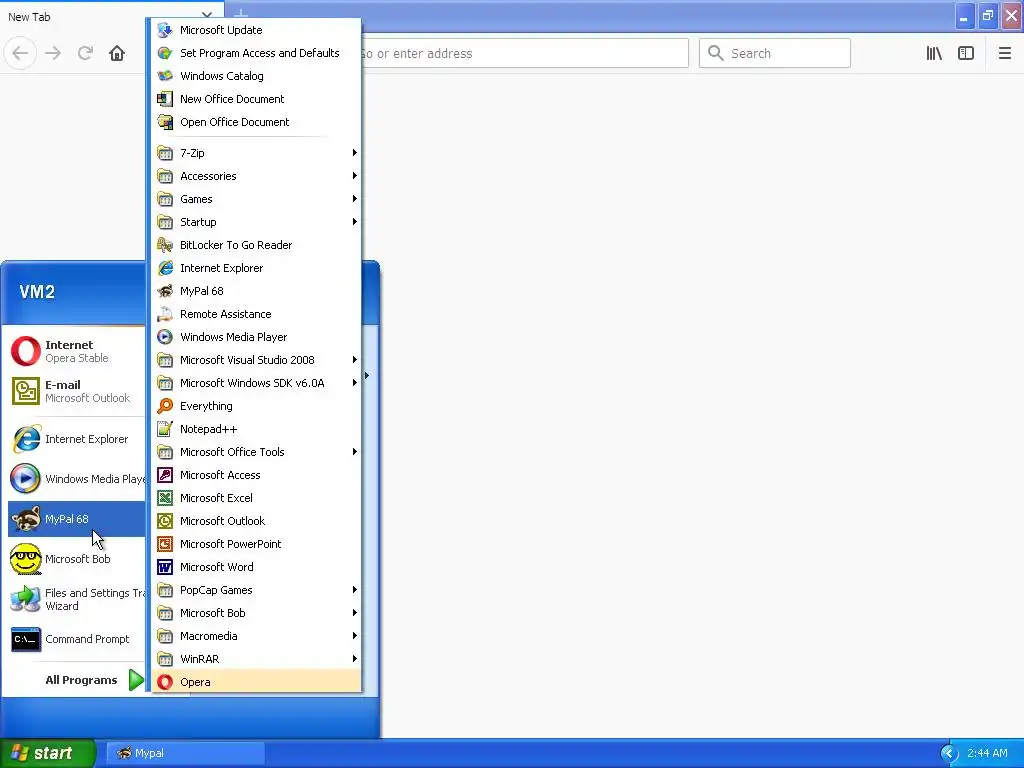
Task: Show hidden tray icons chevron
Action: 949,753
